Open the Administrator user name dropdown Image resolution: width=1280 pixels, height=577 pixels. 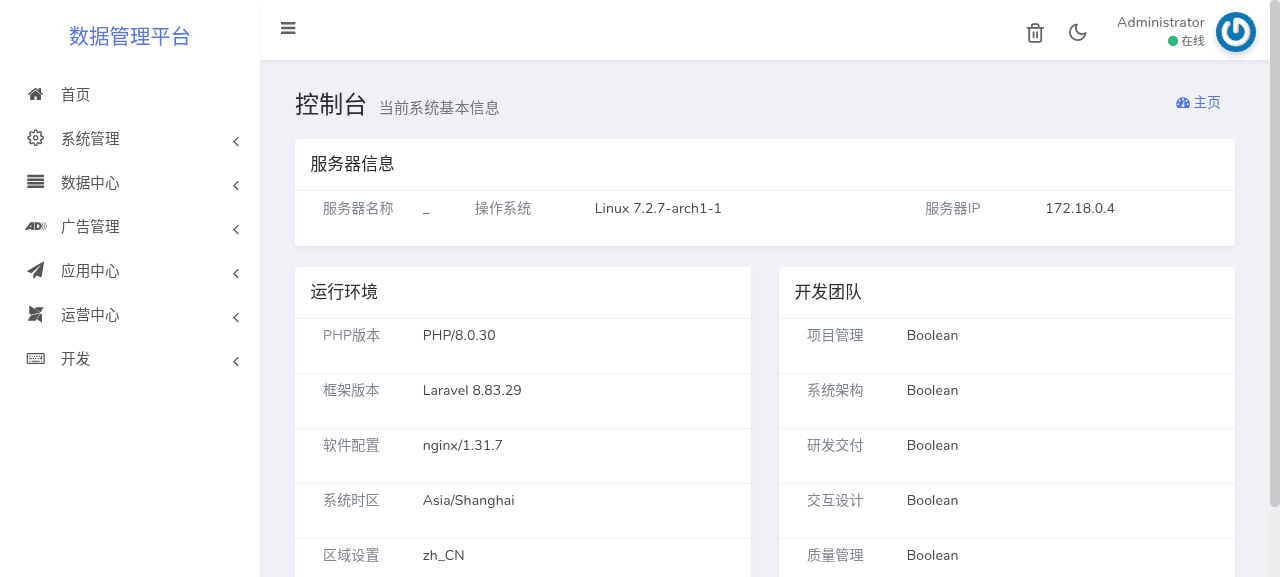(x=1160, y=22)
